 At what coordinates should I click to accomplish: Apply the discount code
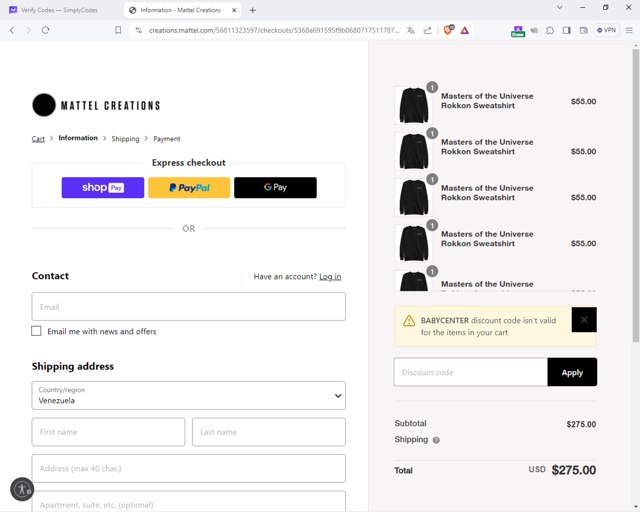[x=572, y=372]
